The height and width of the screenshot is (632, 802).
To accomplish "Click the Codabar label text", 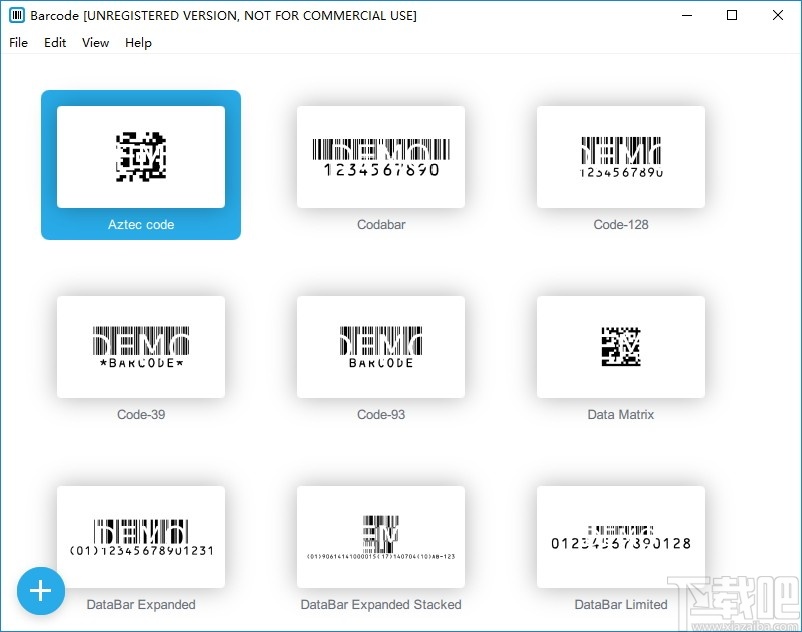I will (x=381, y=224).
